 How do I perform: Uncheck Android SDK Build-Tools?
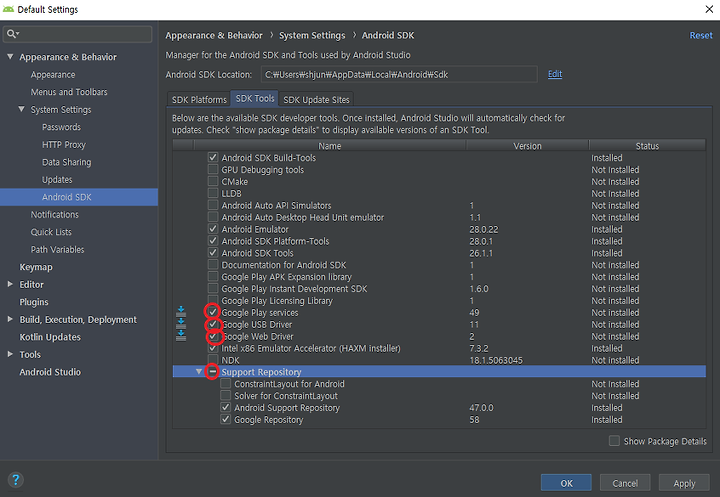(x=213, y=157)
